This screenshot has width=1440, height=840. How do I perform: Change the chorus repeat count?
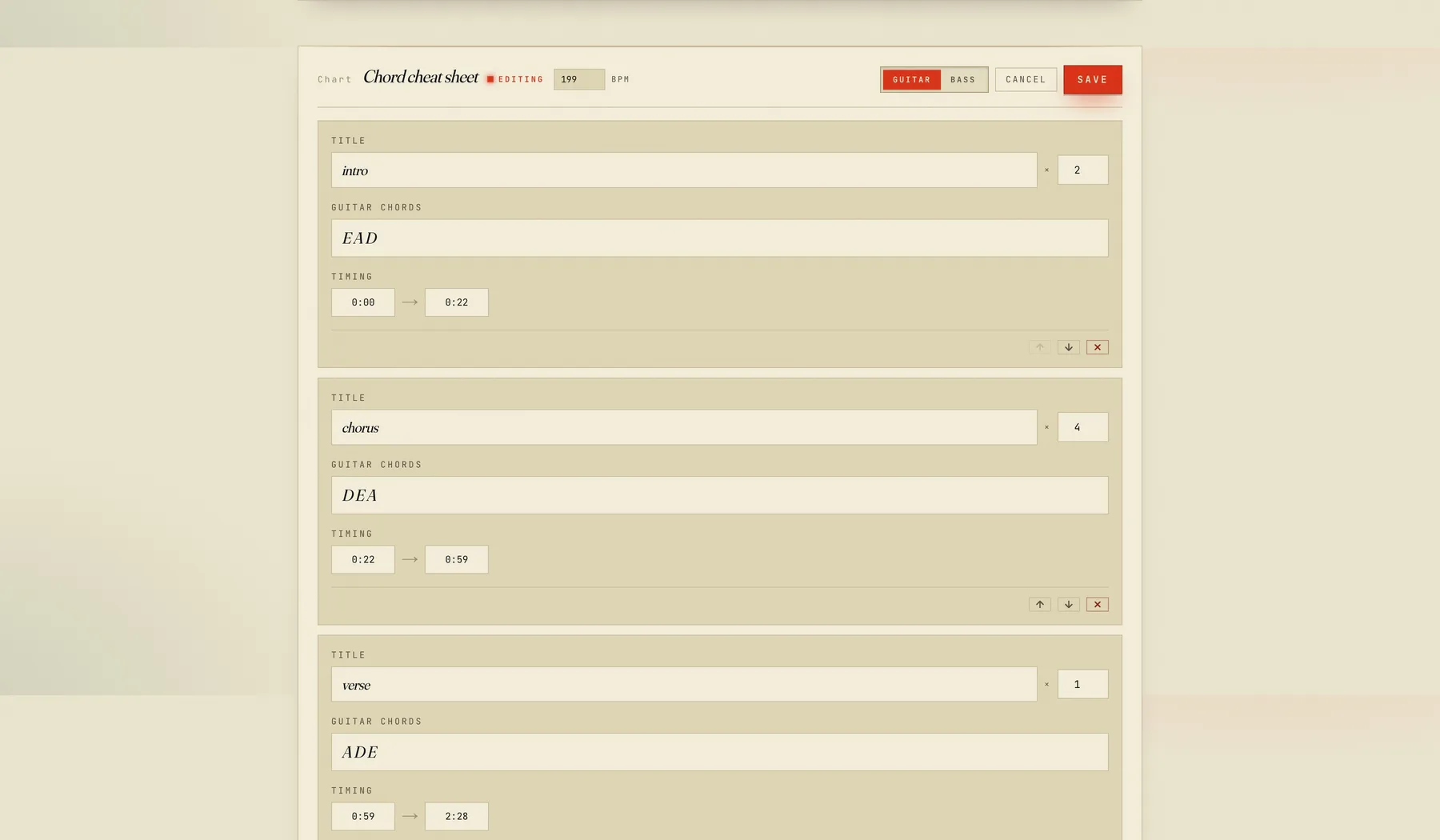[x=1082, y=427]
